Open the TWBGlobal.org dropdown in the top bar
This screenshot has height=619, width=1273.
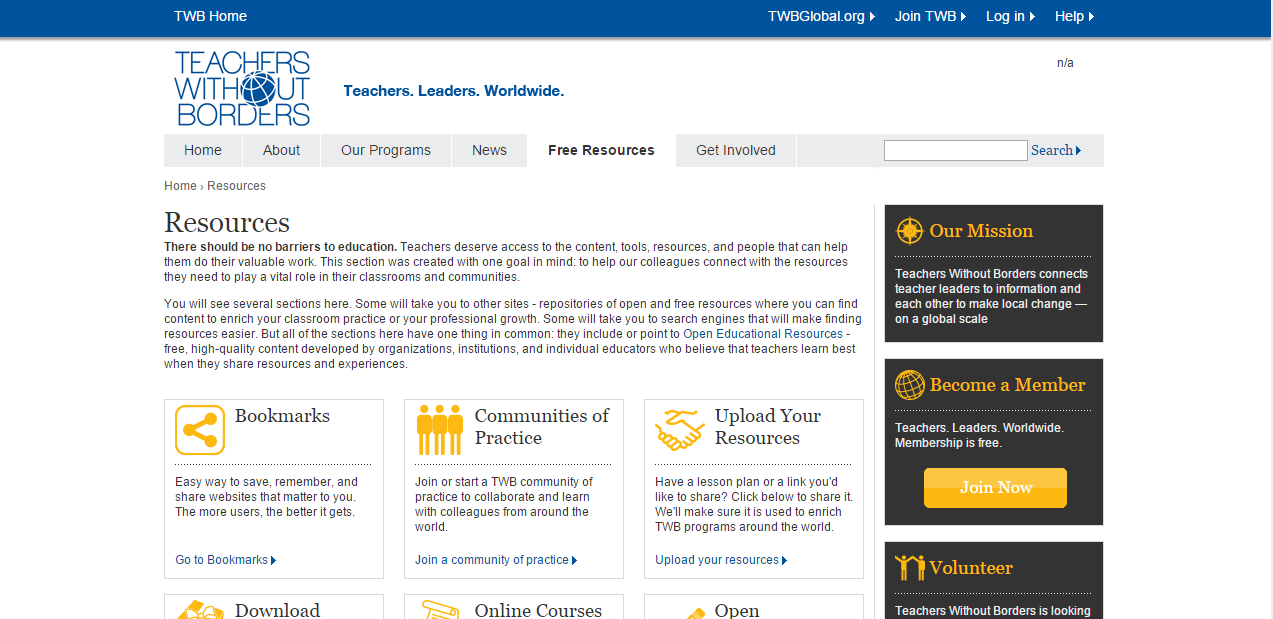(x=821, y=16)
